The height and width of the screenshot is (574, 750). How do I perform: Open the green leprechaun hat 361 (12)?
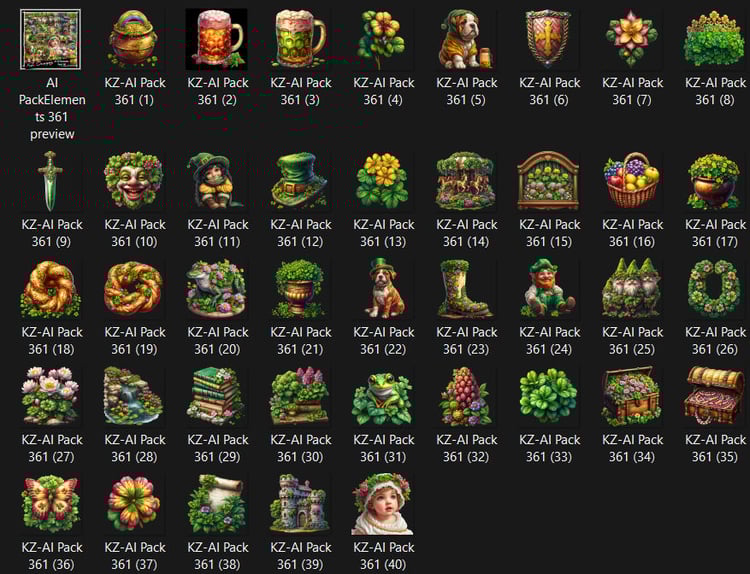[x=300, y=181]
